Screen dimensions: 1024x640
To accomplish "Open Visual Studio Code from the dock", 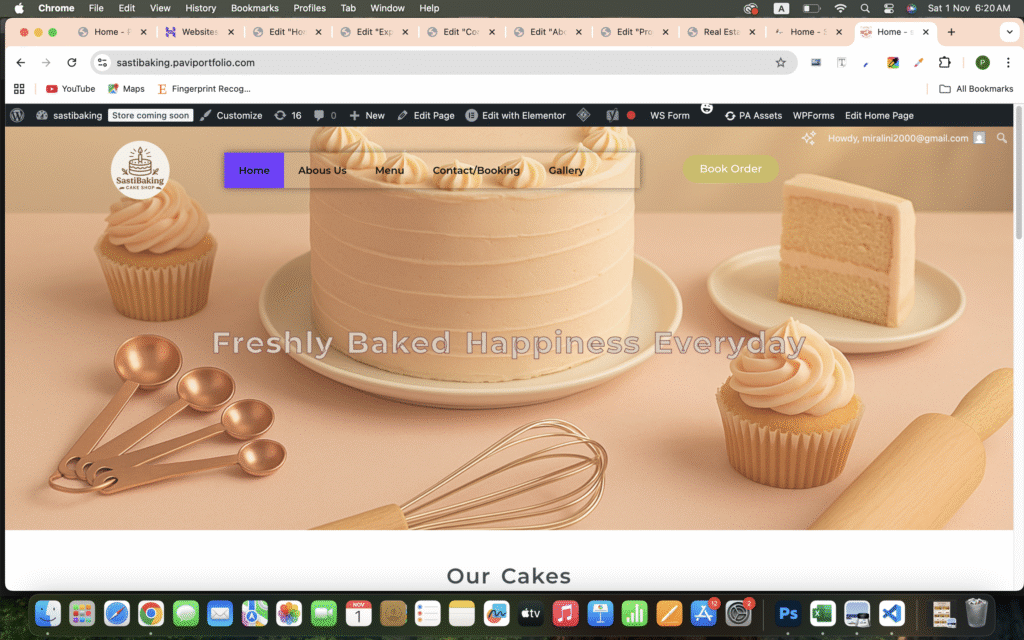I will pyautogui.click(x=891, y=613).
